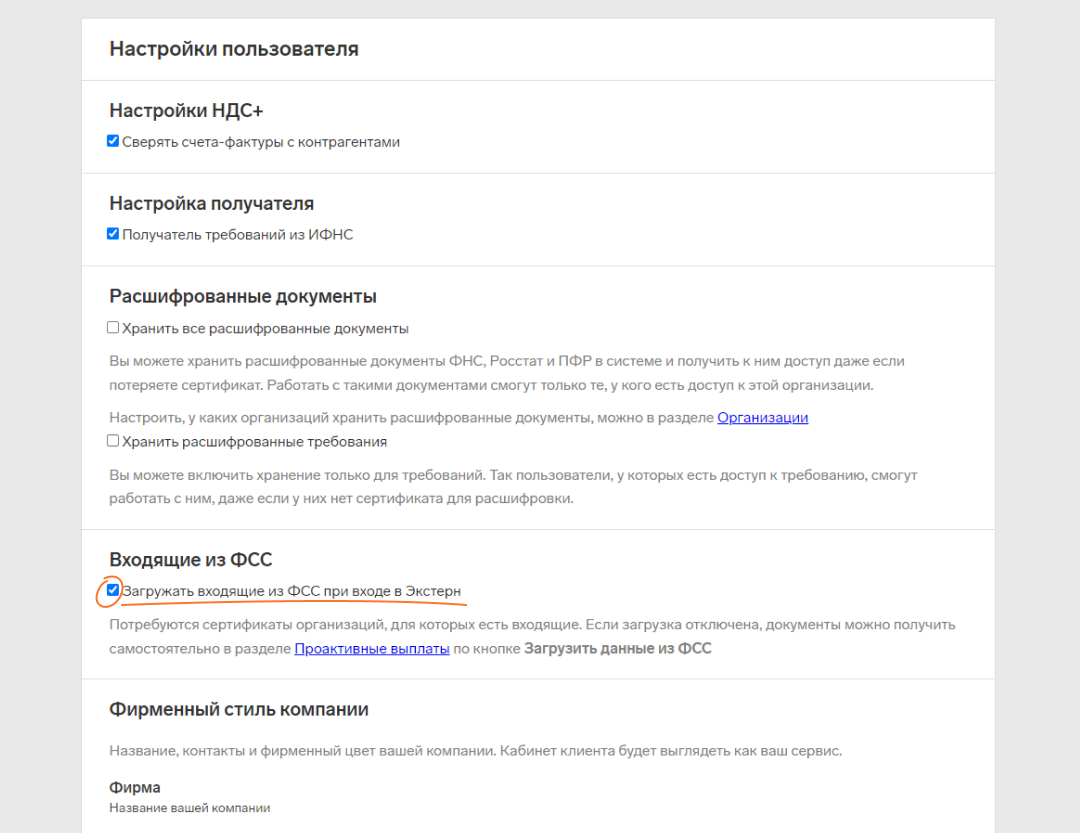1080x833 pixels.
Task: Click the Настройки НДС+ section heading
Action: click(x=186, y=111)
